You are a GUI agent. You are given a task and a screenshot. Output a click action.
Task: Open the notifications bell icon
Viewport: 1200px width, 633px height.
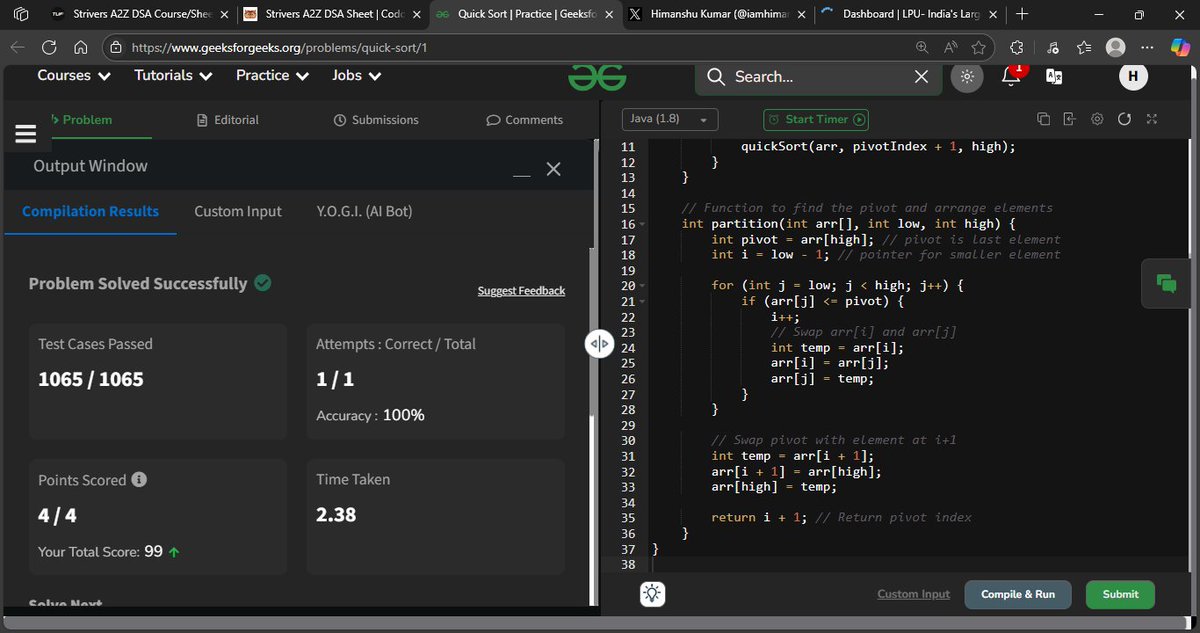pyautogui.click(x=1011, y=77)
